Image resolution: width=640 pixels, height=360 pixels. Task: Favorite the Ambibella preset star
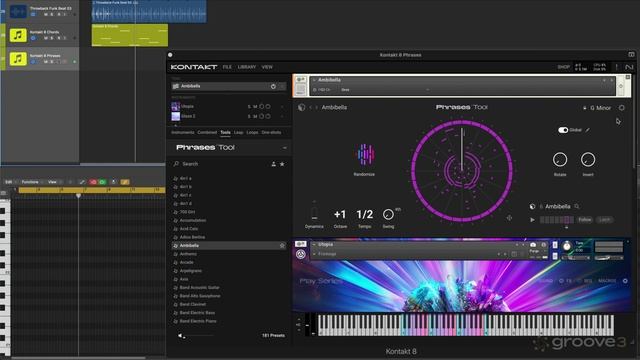click(282, 246)
